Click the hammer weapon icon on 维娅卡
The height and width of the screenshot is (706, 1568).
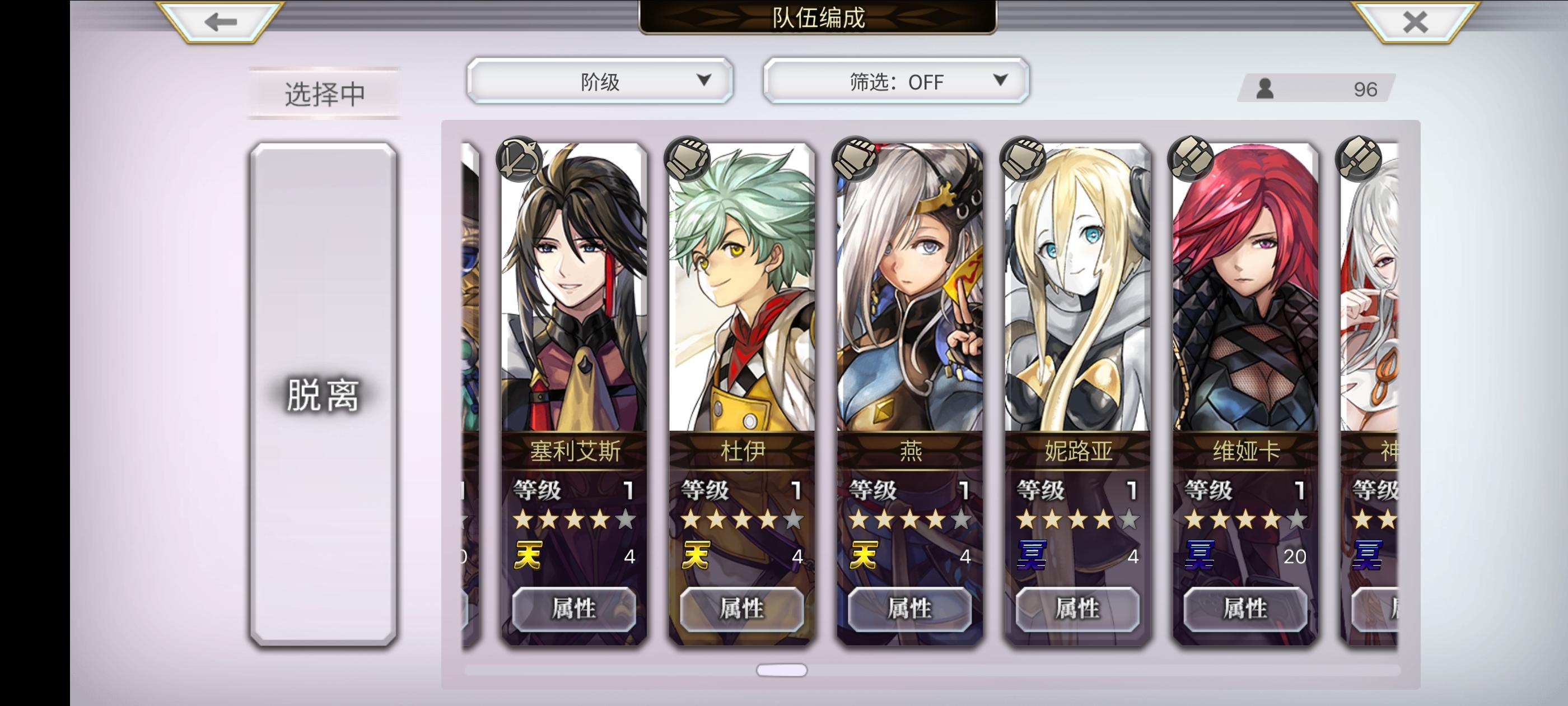click(x=1191, y=159)
